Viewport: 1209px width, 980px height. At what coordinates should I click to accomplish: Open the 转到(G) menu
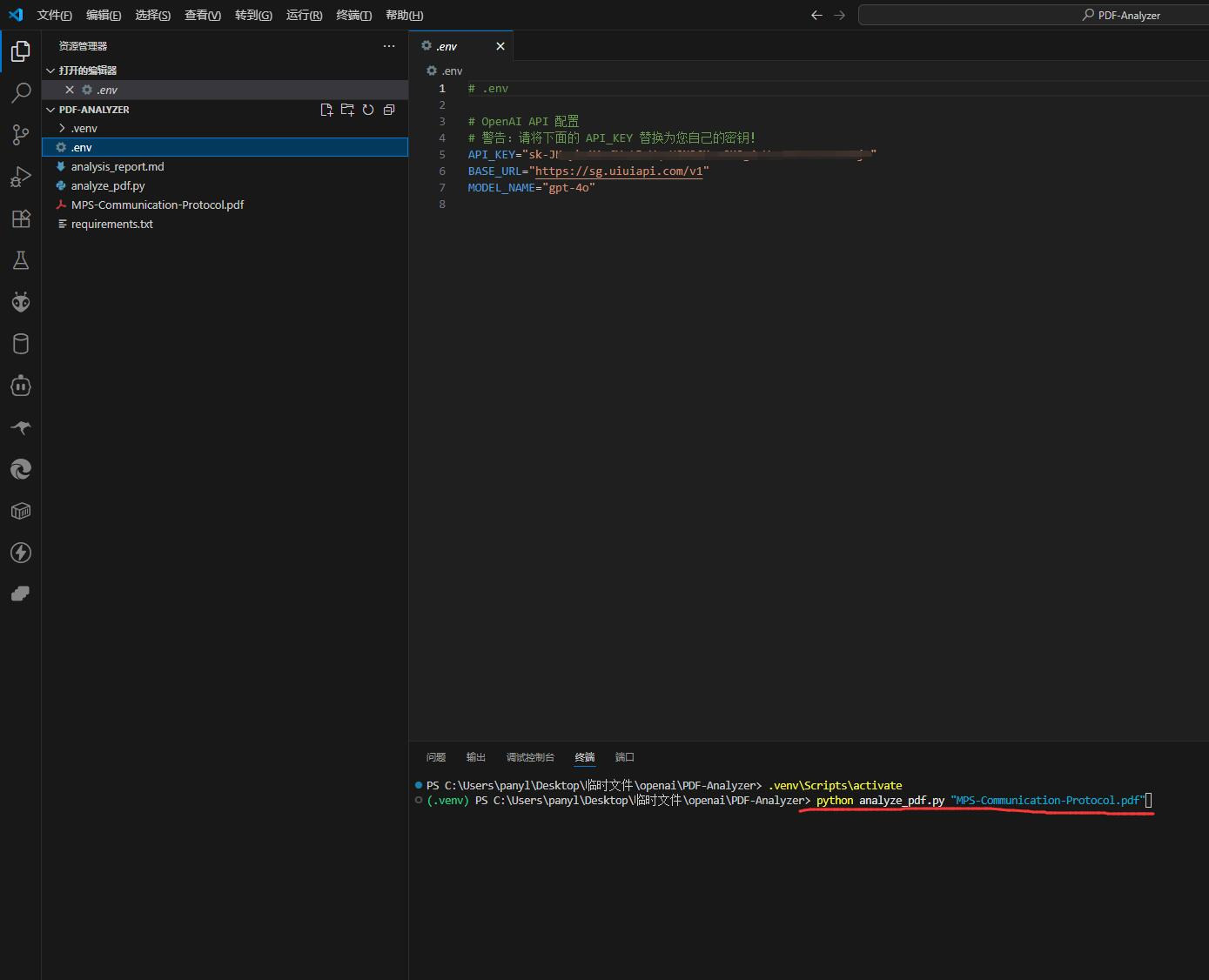253,15
